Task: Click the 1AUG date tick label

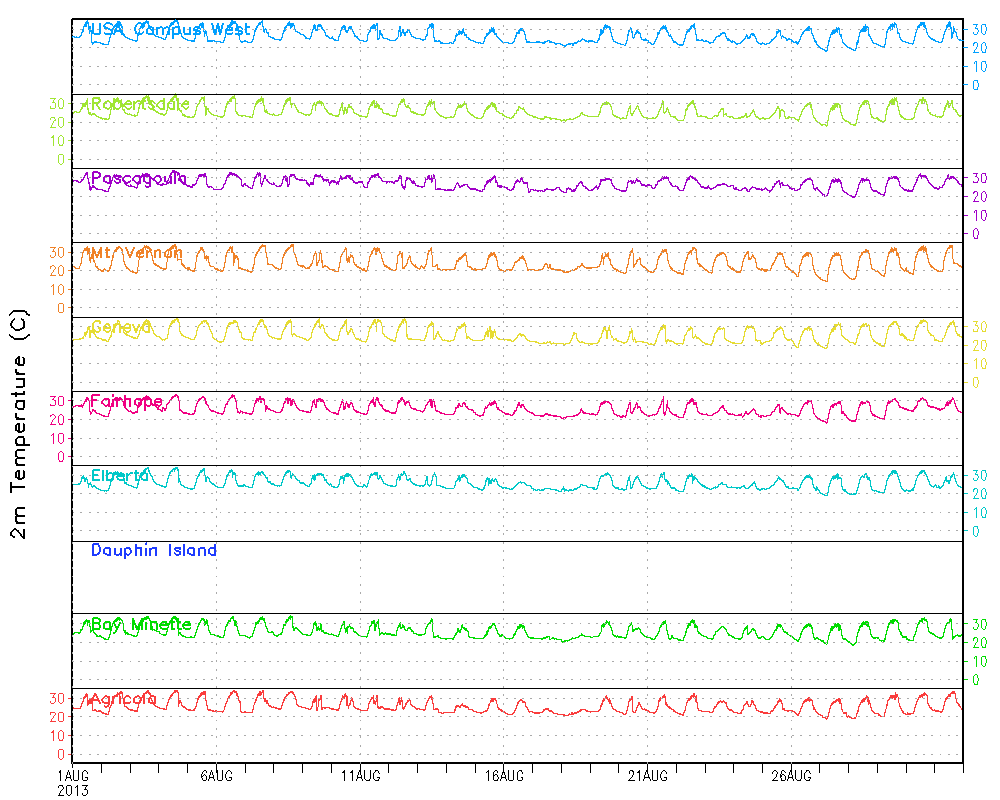Action: tap(73, 775)
